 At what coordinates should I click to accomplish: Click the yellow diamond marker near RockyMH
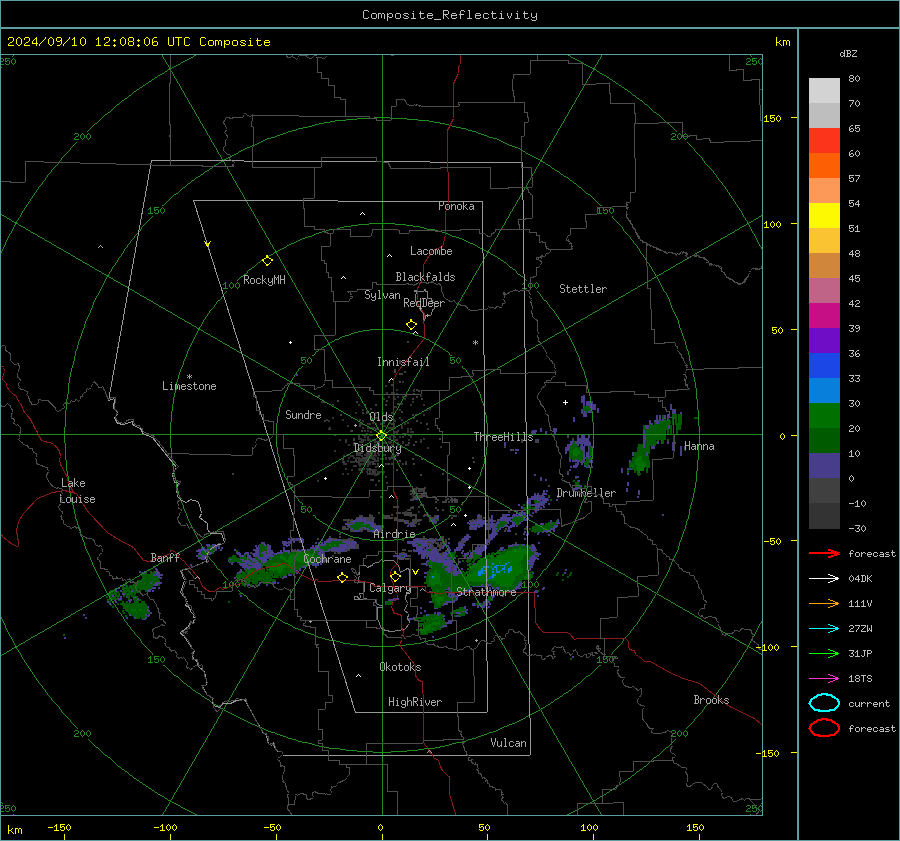pyautogui.click(x=267, y=261)
